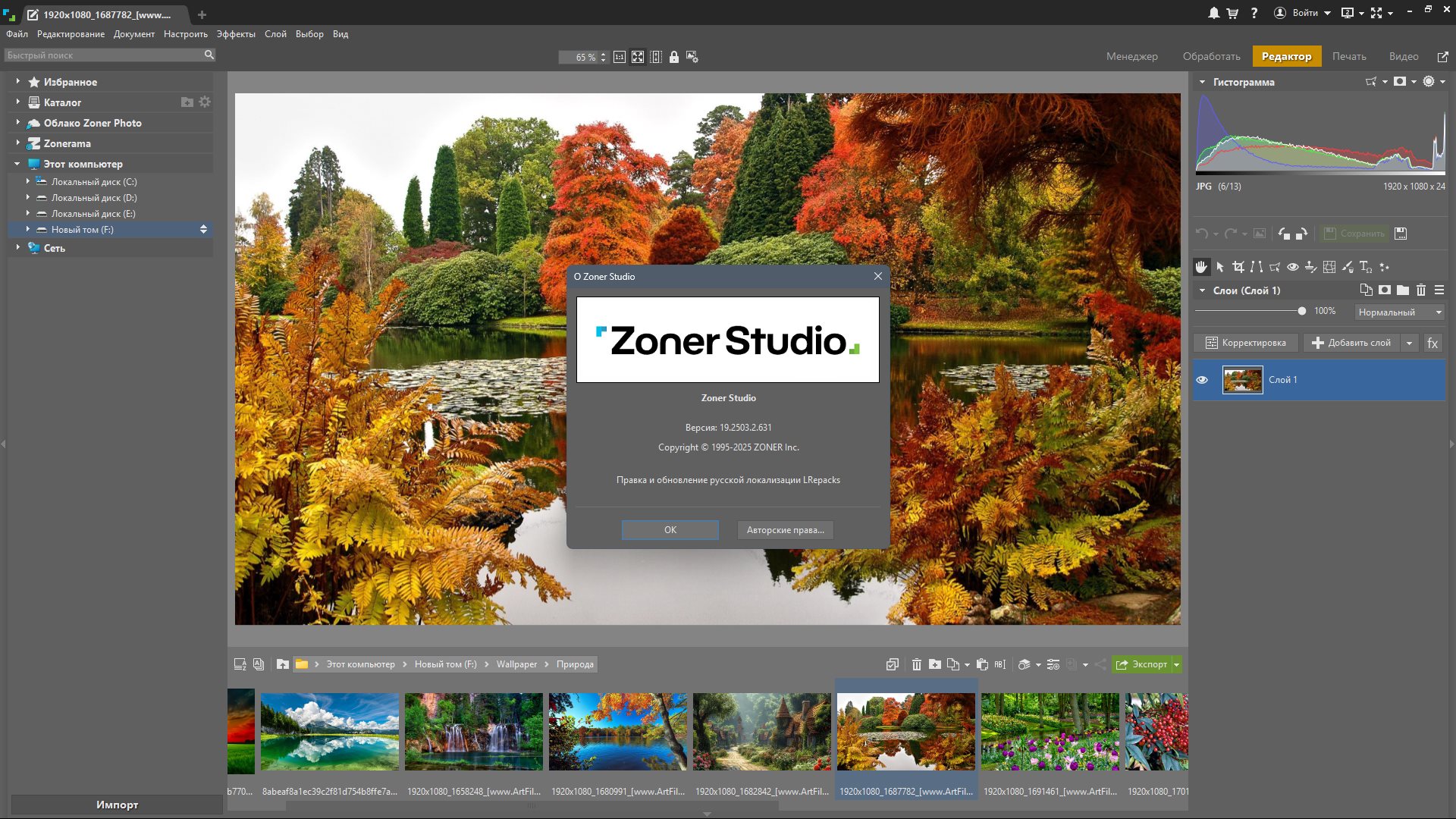Click the rename icon in filmstrip toolbar

pos(1000,664)
